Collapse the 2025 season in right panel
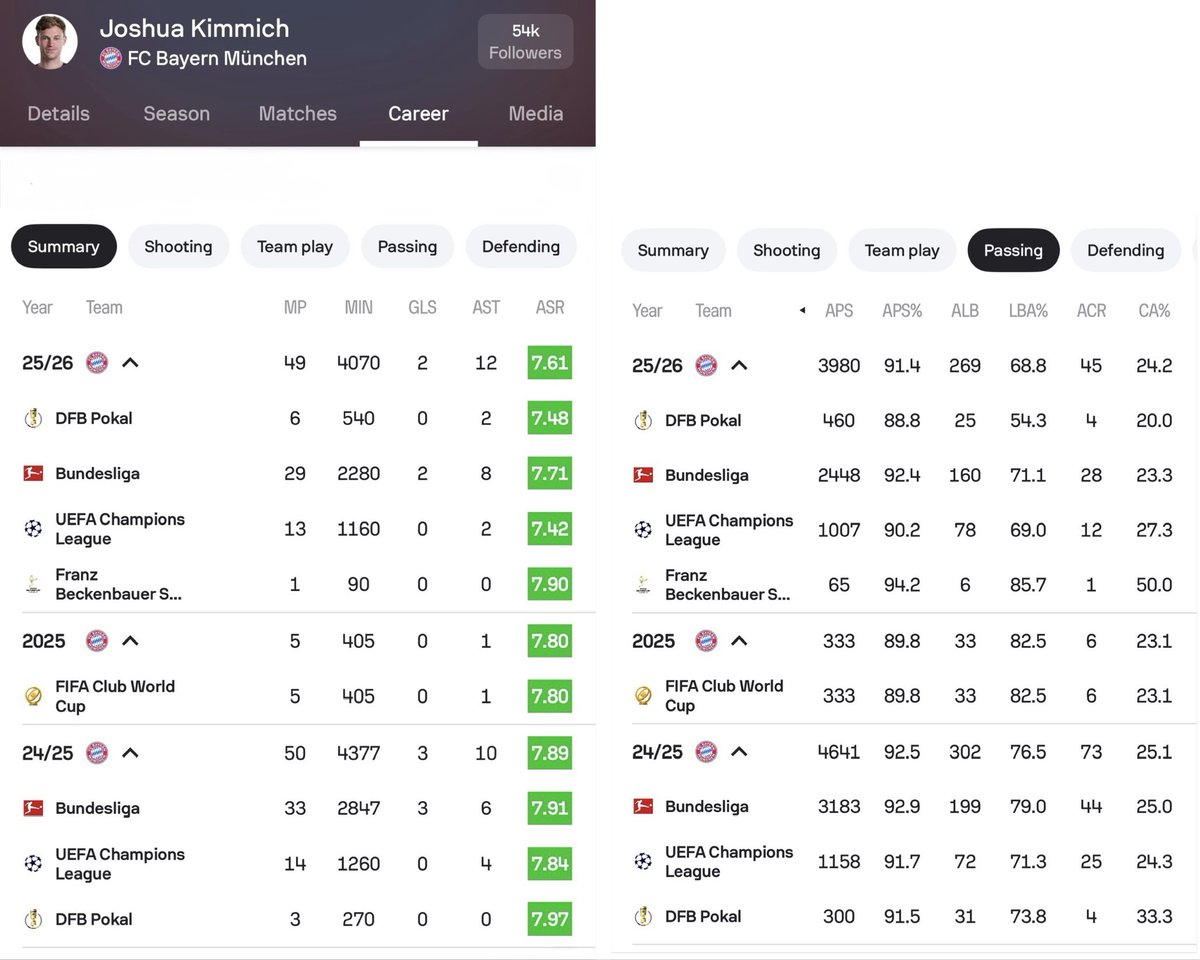 739,640
